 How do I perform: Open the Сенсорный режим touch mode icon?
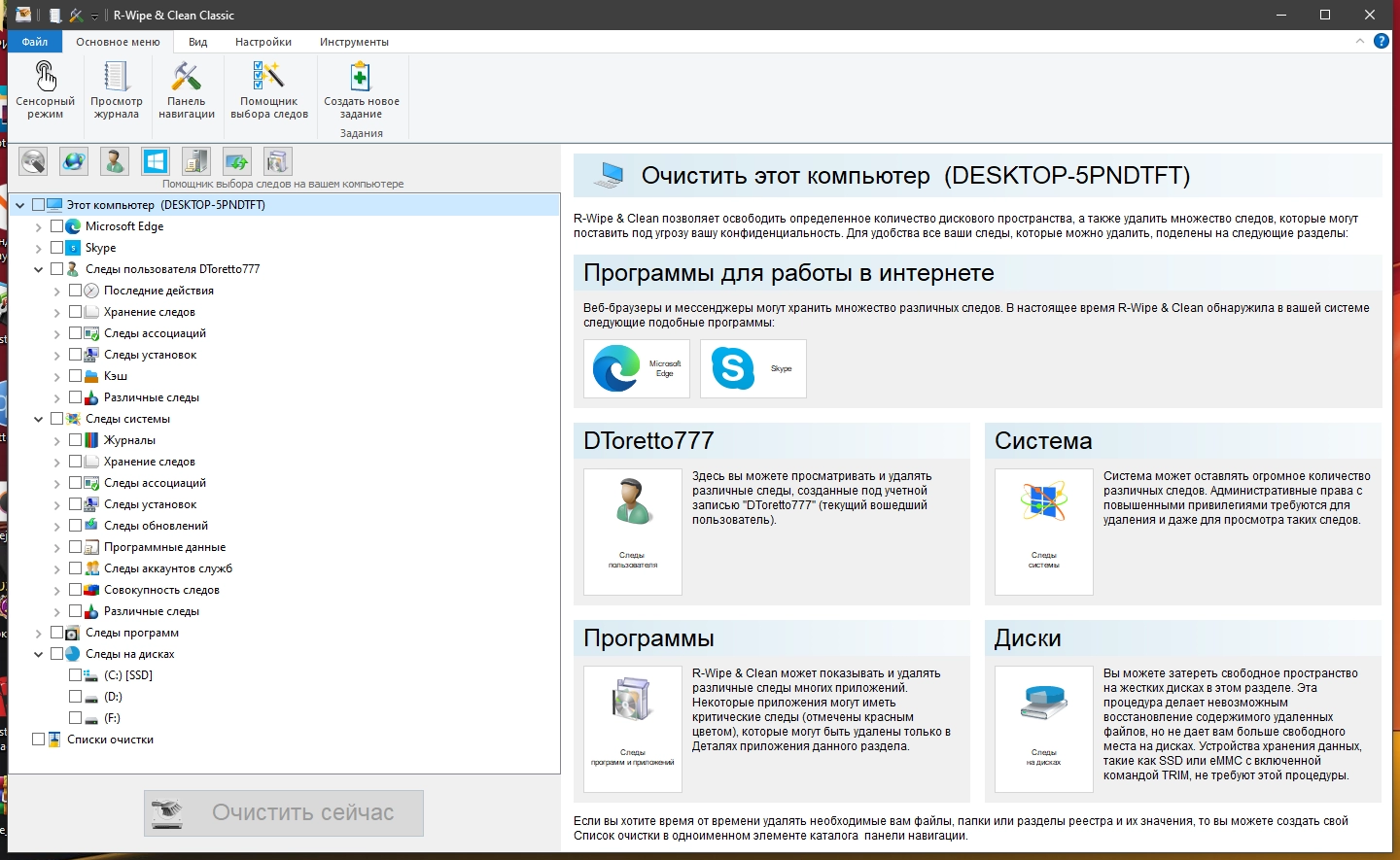(x=45, y=89)
